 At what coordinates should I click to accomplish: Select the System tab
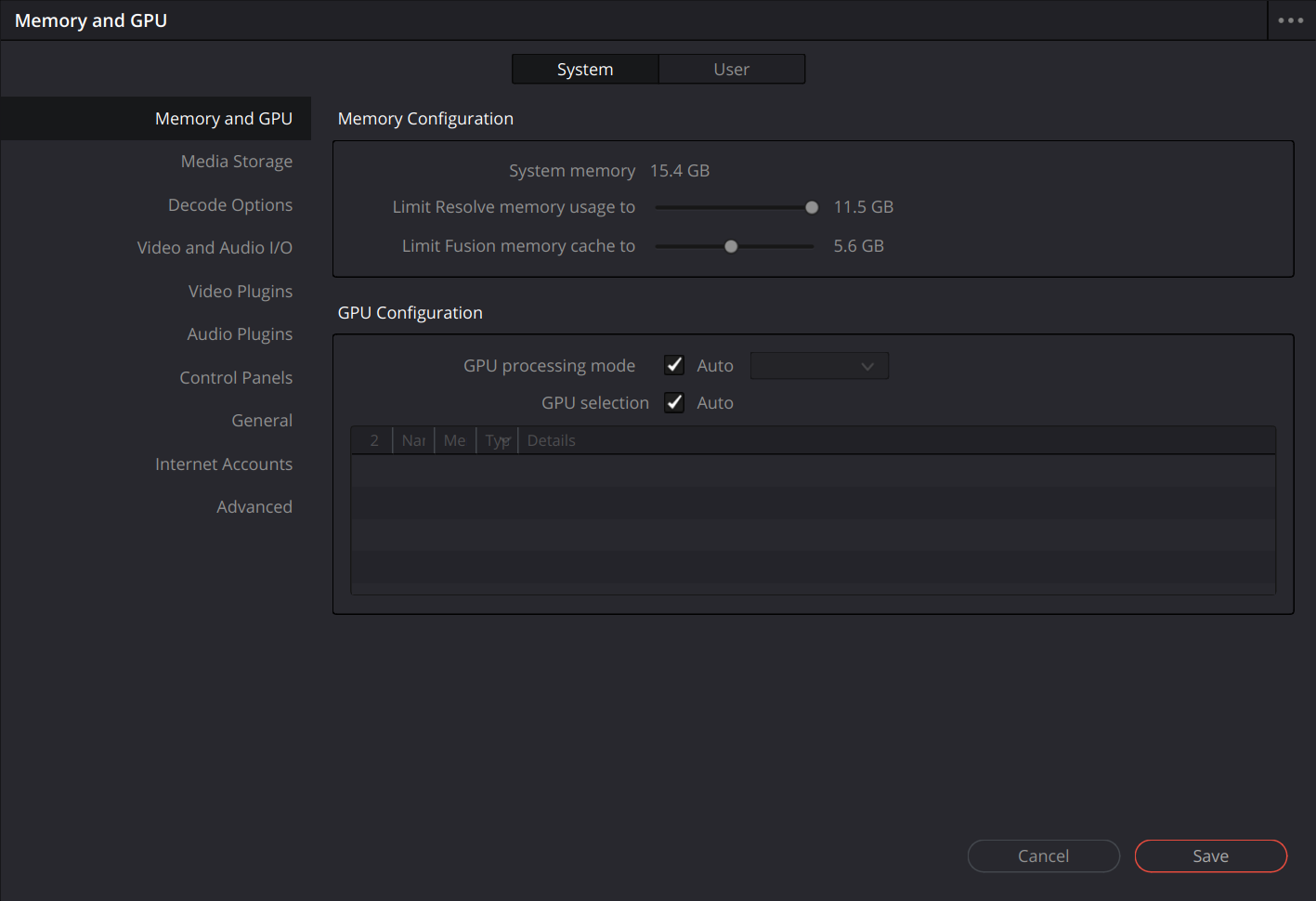pyautogui.click(x=585, y=70)
